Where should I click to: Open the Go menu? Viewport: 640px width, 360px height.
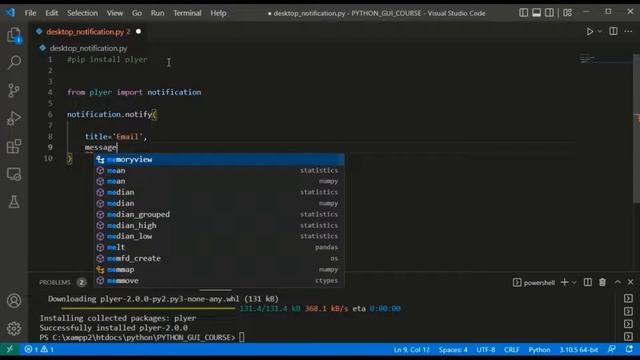click(137, 13)
